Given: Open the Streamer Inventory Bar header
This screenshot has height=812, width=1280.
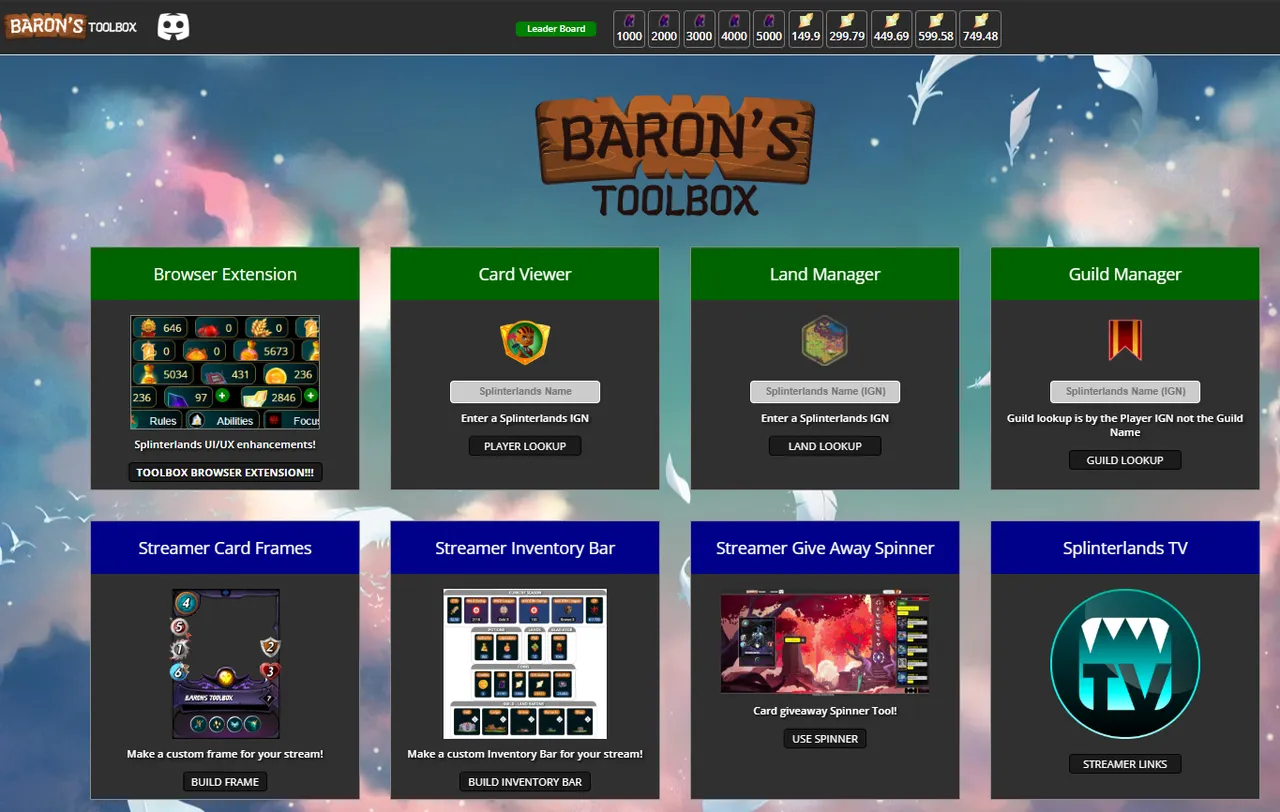Looking at the screenshot, I should (525, 548).
